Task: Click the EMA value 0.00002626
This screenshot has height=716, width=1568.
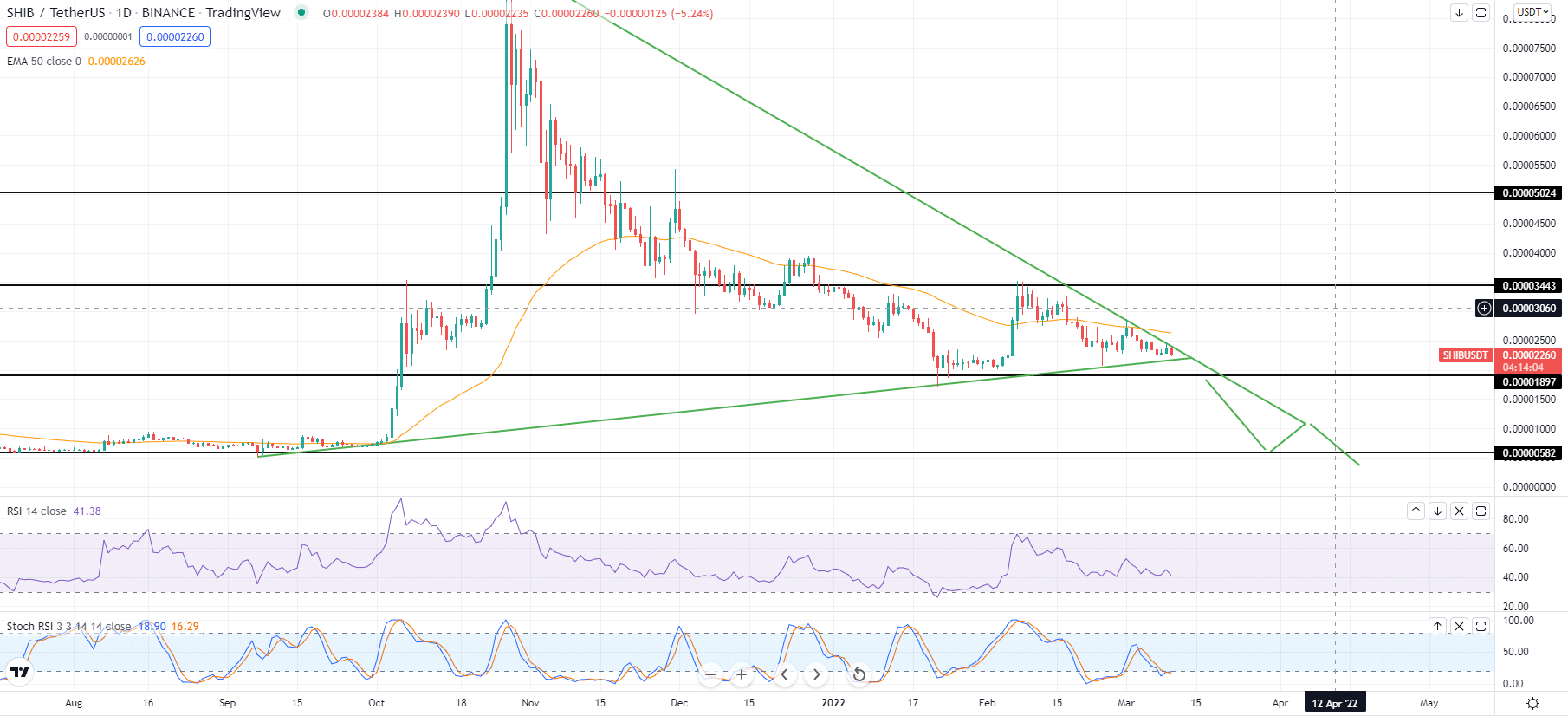Action: [117, 62]
